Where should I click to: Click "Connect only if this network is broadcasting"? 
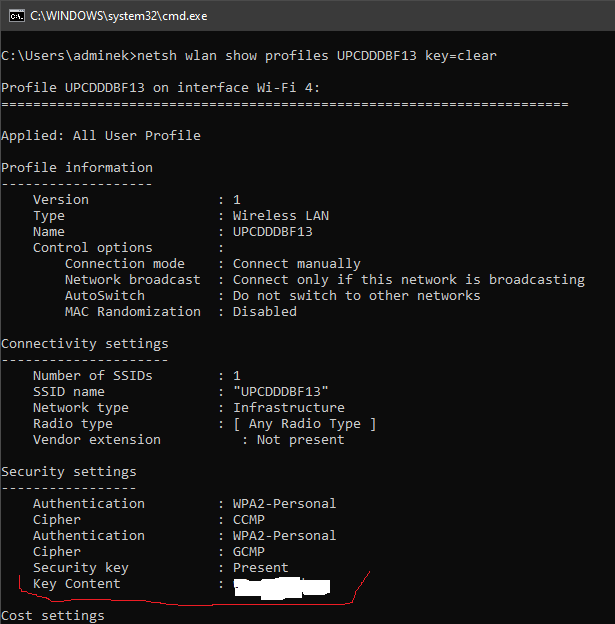click(x=408, y=279)
